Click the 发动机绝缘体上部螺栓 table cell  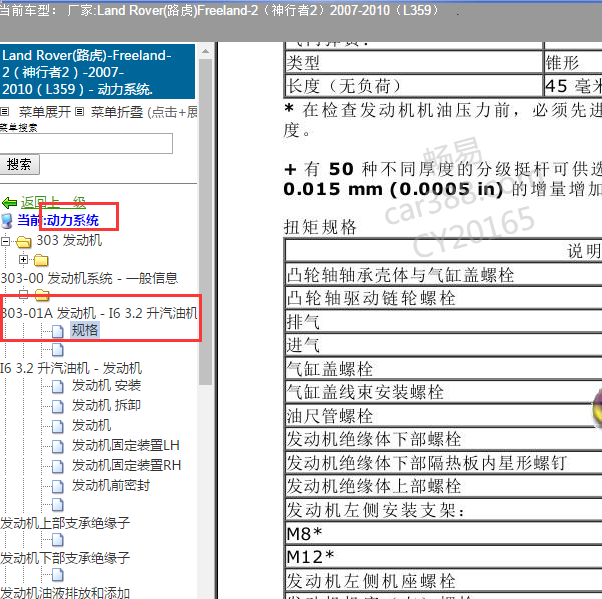click(x=443, y=486)
